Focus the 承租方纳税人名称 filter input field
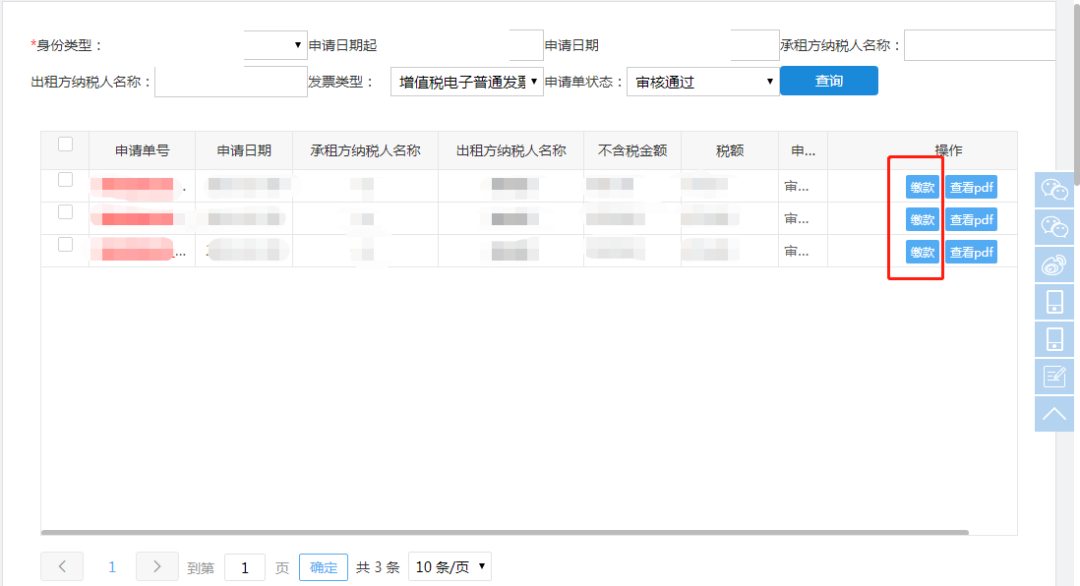Screen dimensions: 1080x586 coord(979,45)
